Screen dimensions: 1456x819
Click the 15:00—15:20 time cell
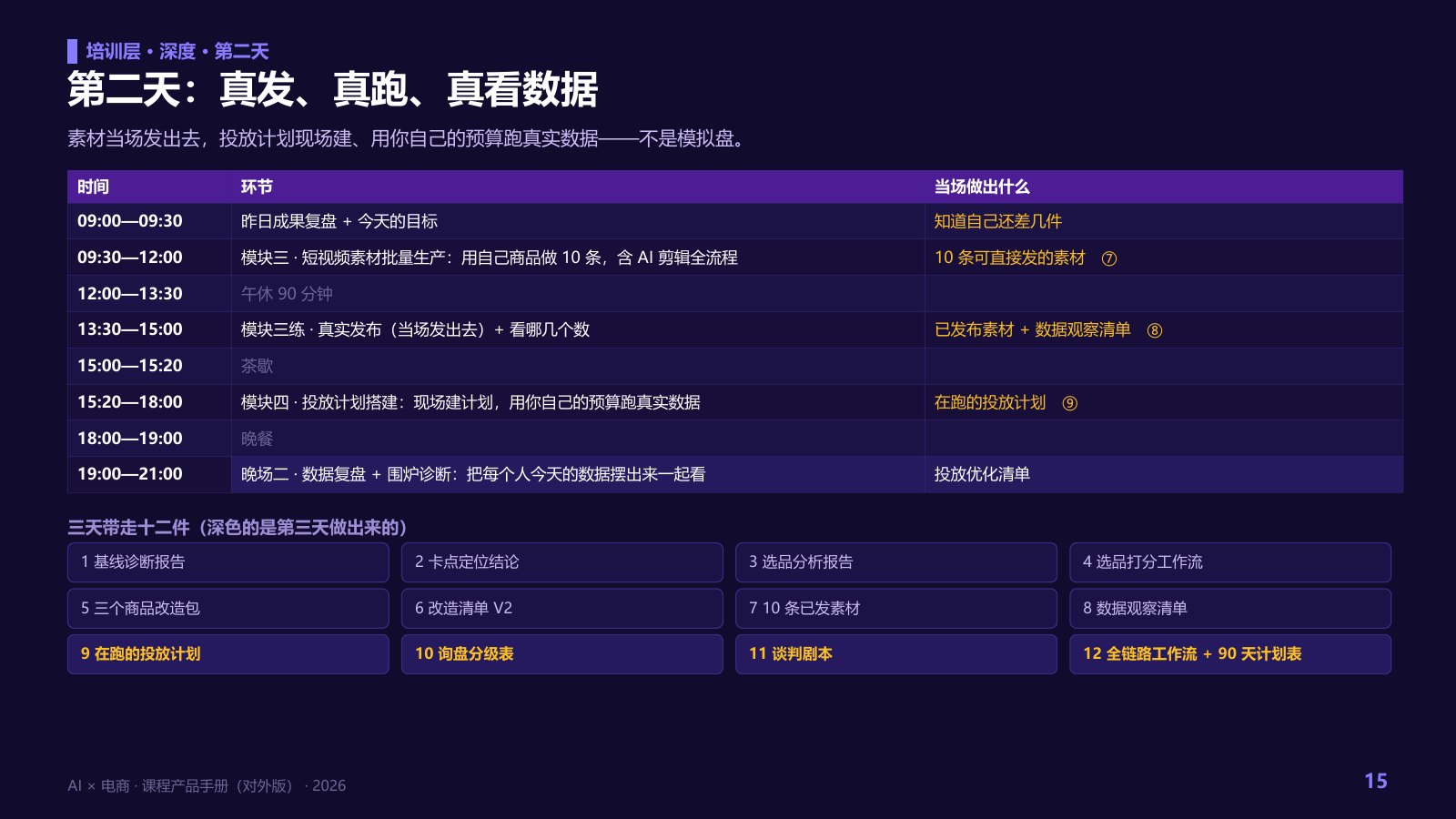pos(149,366)
